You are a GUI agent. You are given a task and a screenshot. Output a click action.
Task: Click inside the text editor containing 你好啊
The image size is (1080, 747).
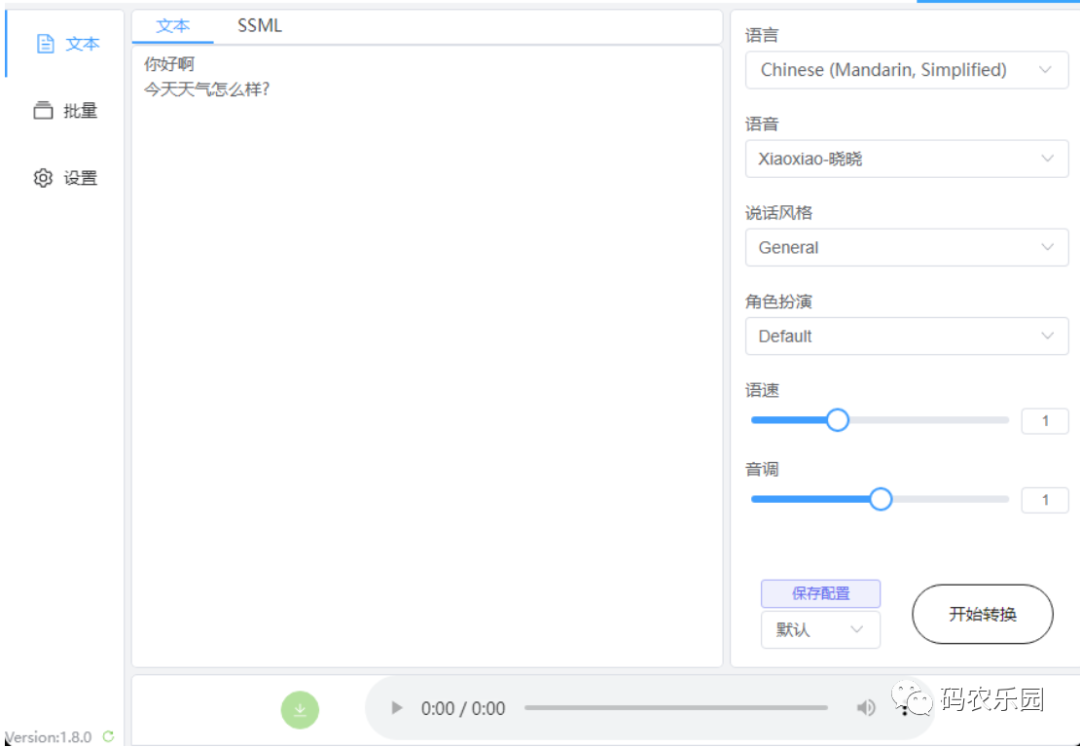point(420,300)
